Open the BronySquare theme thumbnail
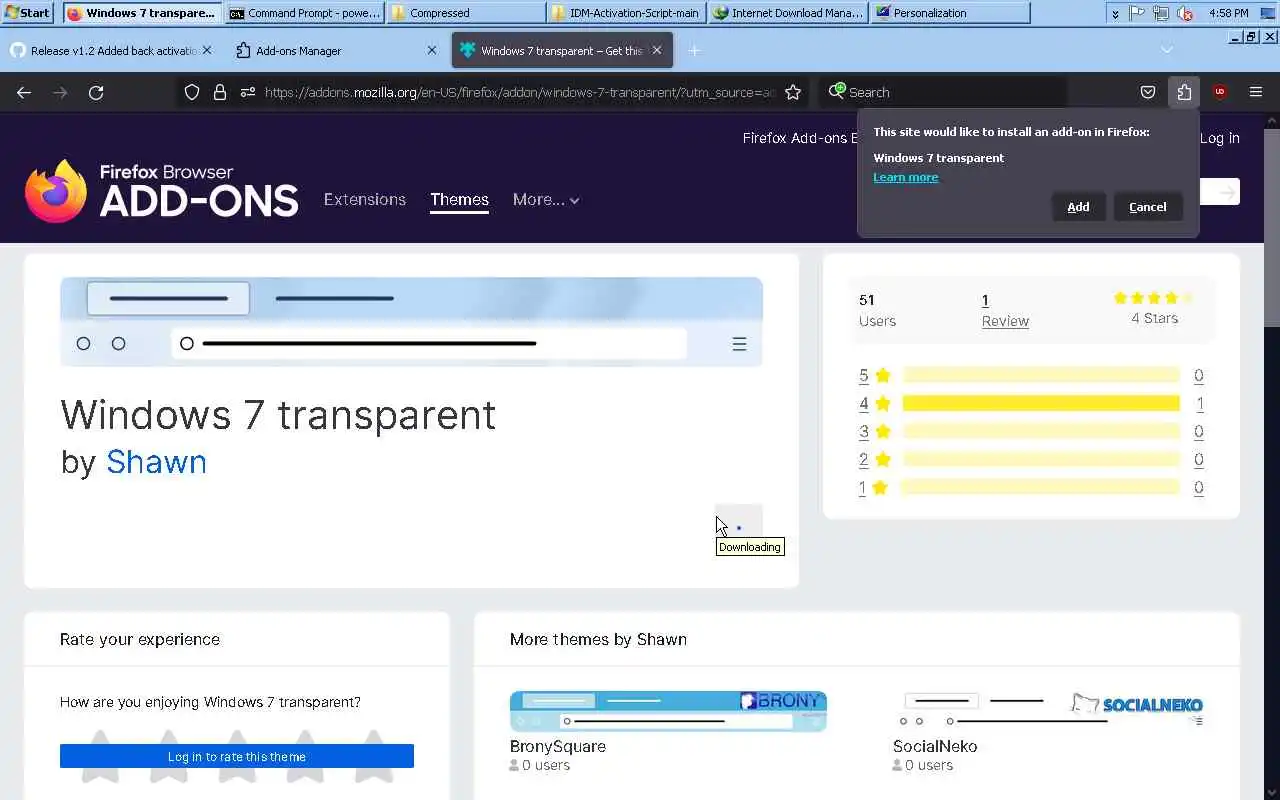This screenshot has width=1280, height=800. point(668,711)
